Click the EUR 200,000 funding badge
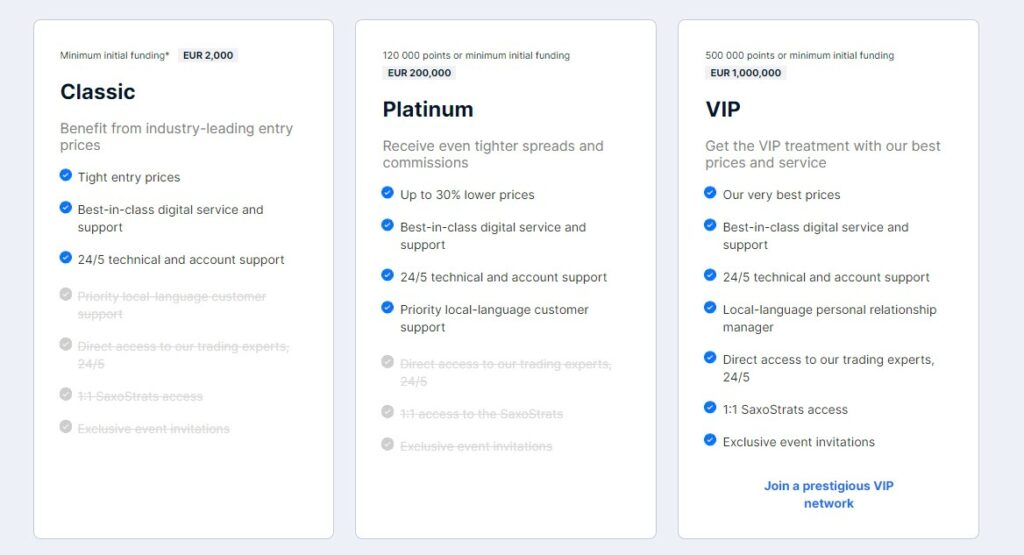This screenshot has width=1024, height=555. (419, 72)
